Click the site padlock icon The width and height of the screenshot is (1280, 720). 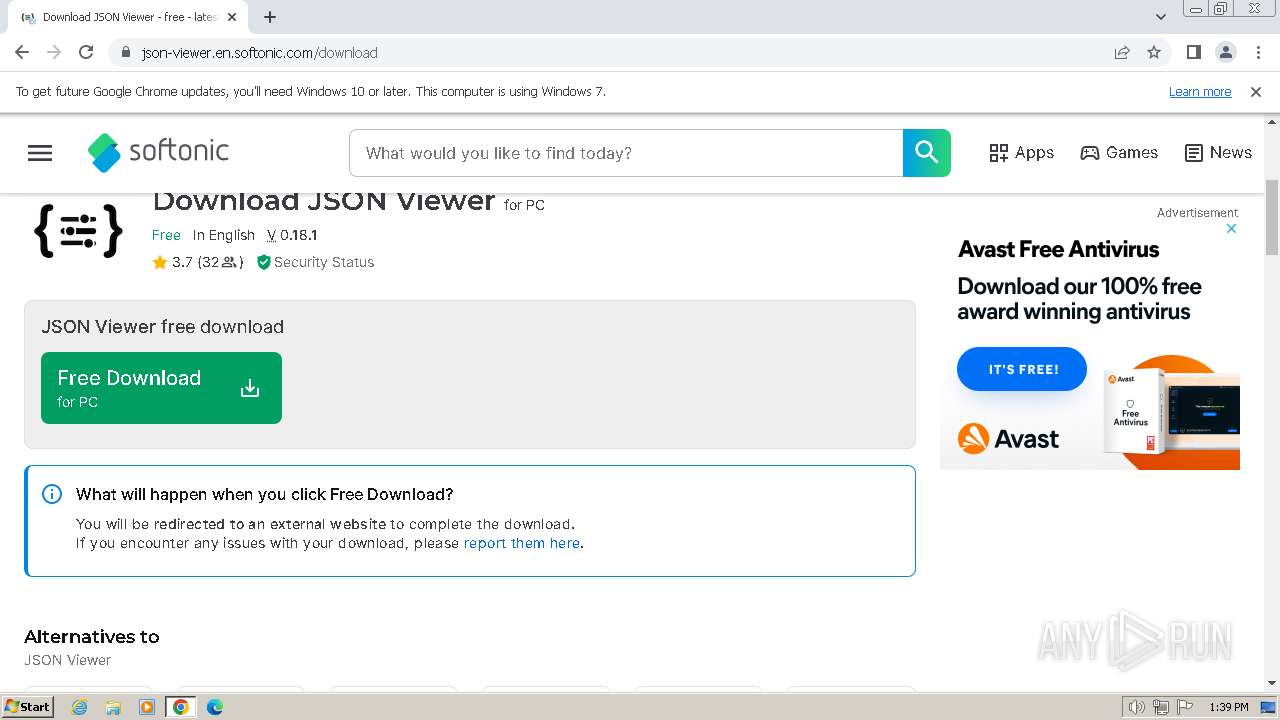126,53
